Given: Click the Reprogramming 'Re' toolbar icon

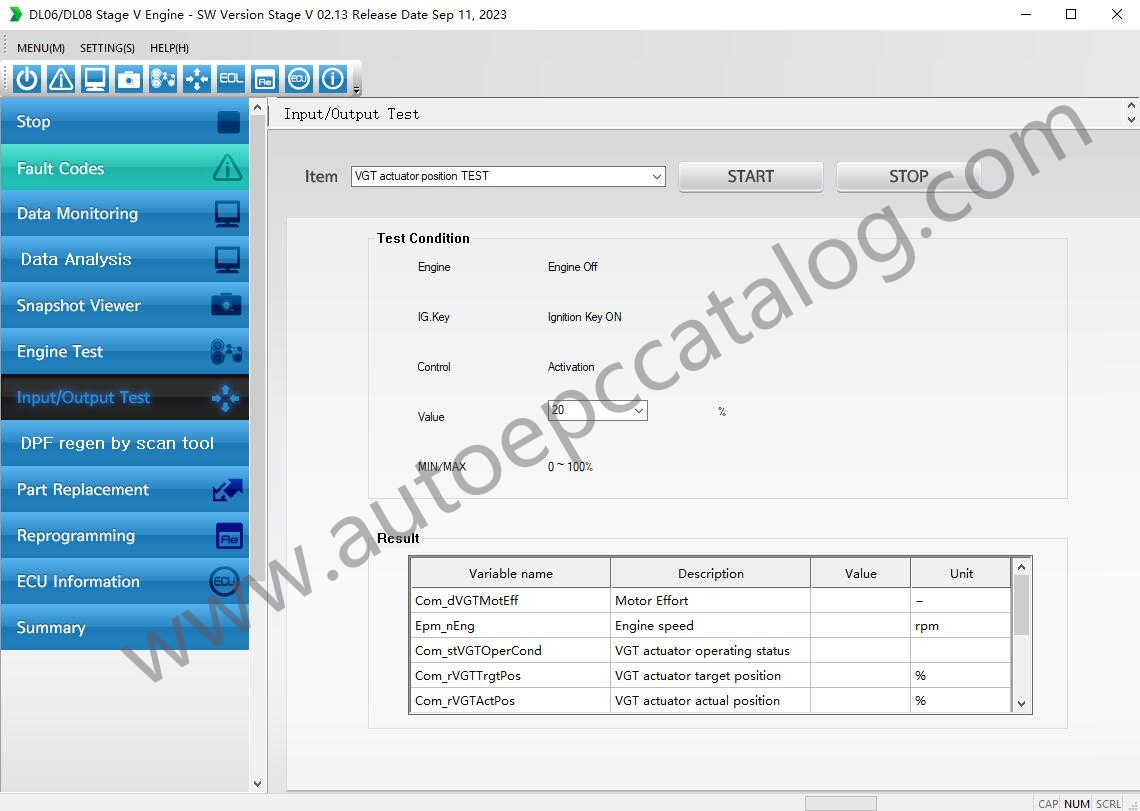Looking at the screenshot, I should 264,78.
